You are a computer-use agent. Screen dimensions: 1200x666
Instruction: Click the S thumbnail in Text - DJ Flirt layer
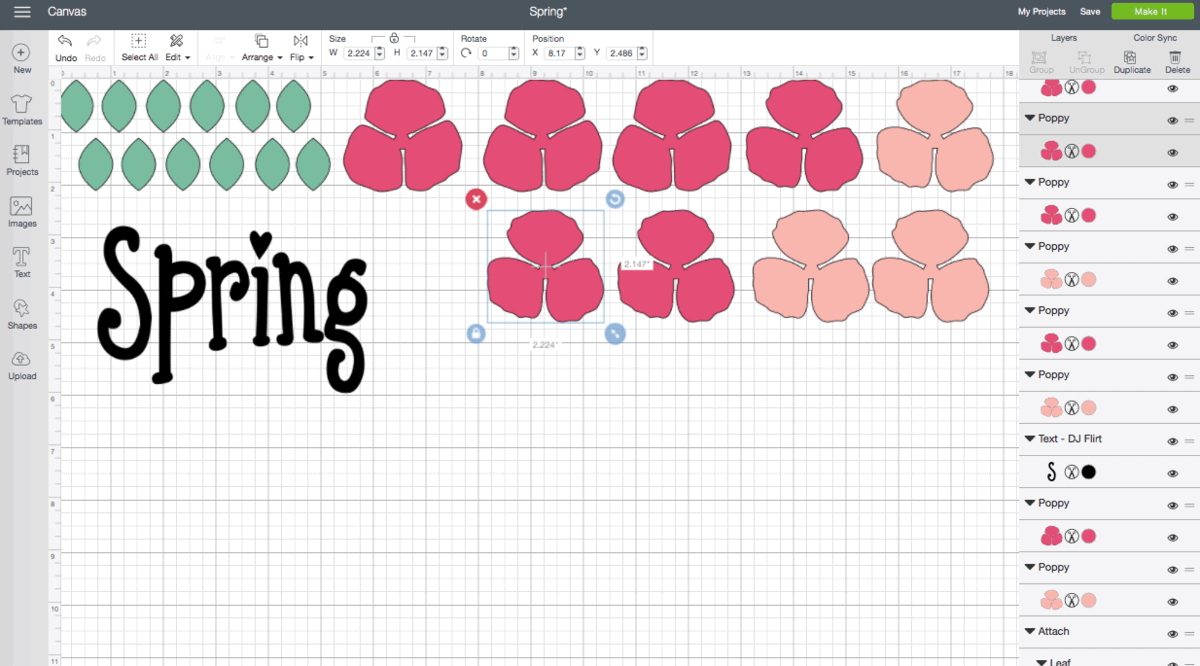tap(1051, 471)
